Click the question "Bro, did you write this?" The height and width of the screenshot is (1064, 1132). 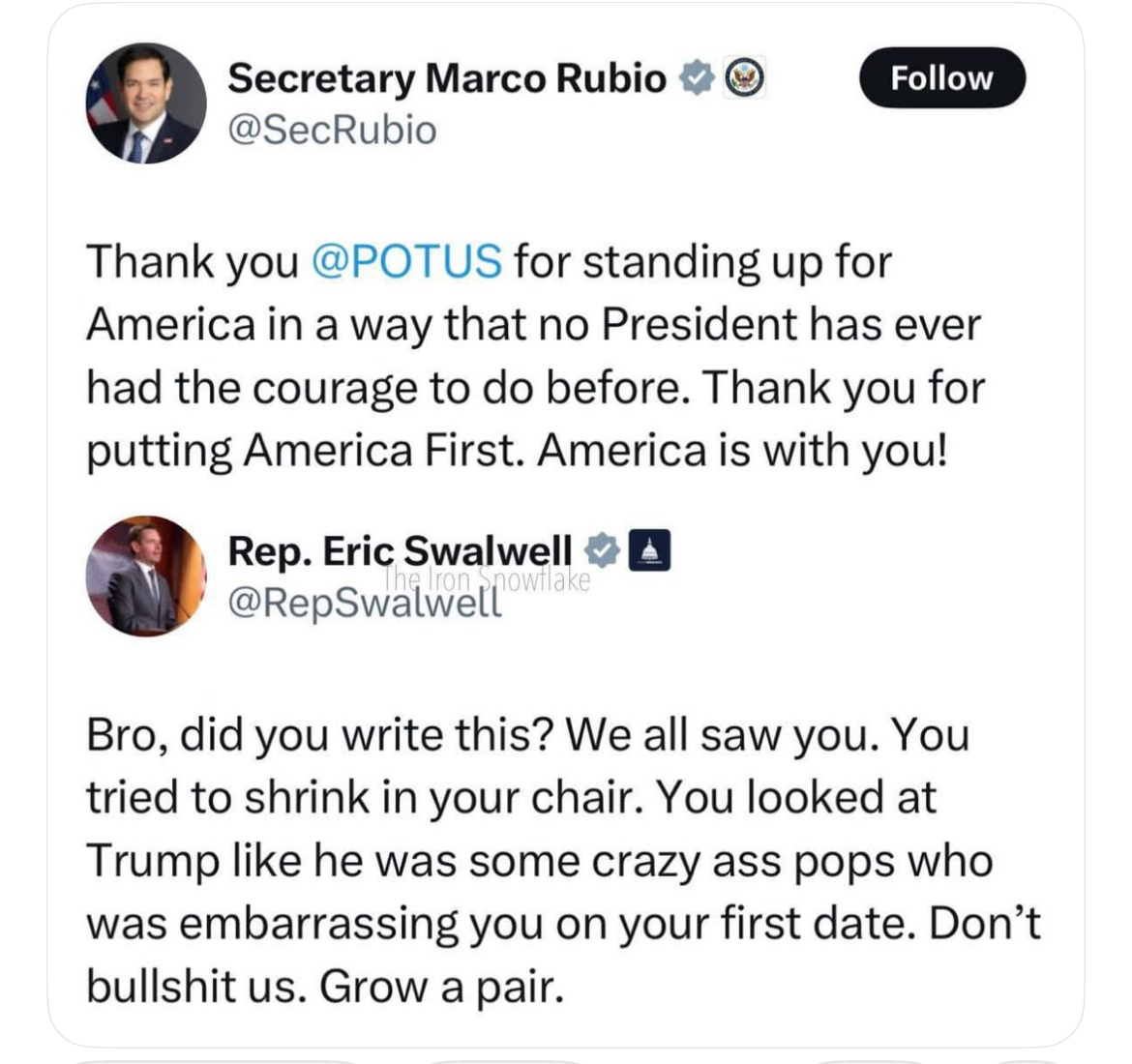coord(319,734)
